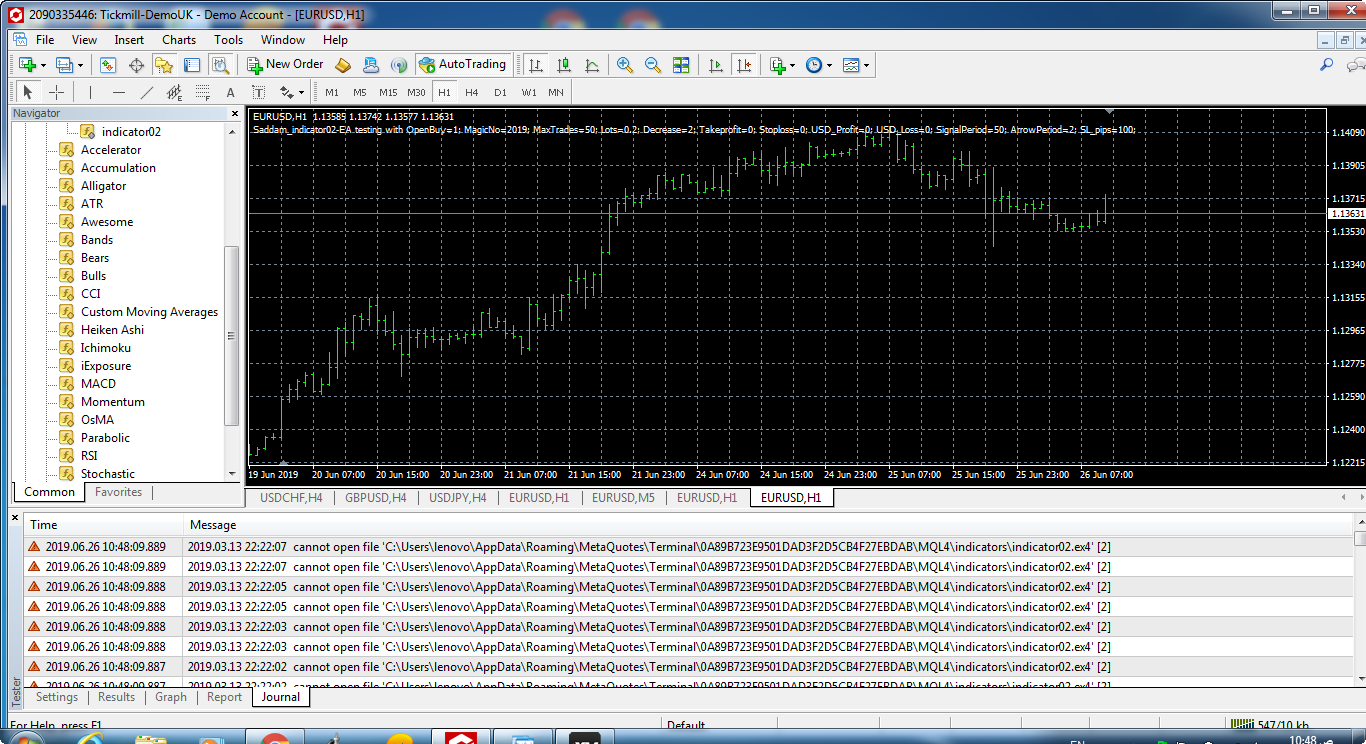Open the Insert menu
This screenshot has width=1366, height=744.
(x=129, y=40)
